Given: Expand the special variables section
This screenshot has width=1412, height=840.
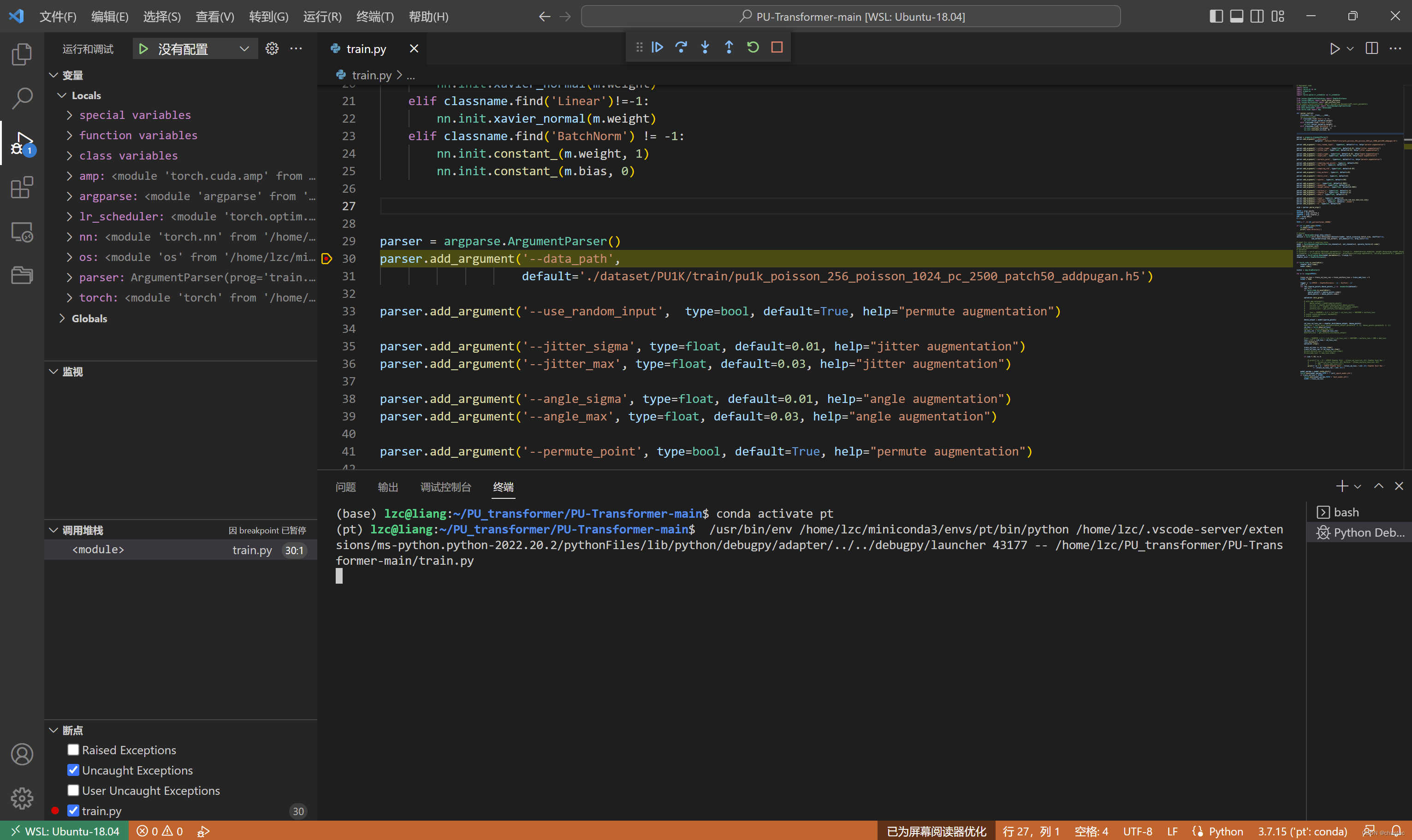Looking at the screenshot, I should click(70, 115).
